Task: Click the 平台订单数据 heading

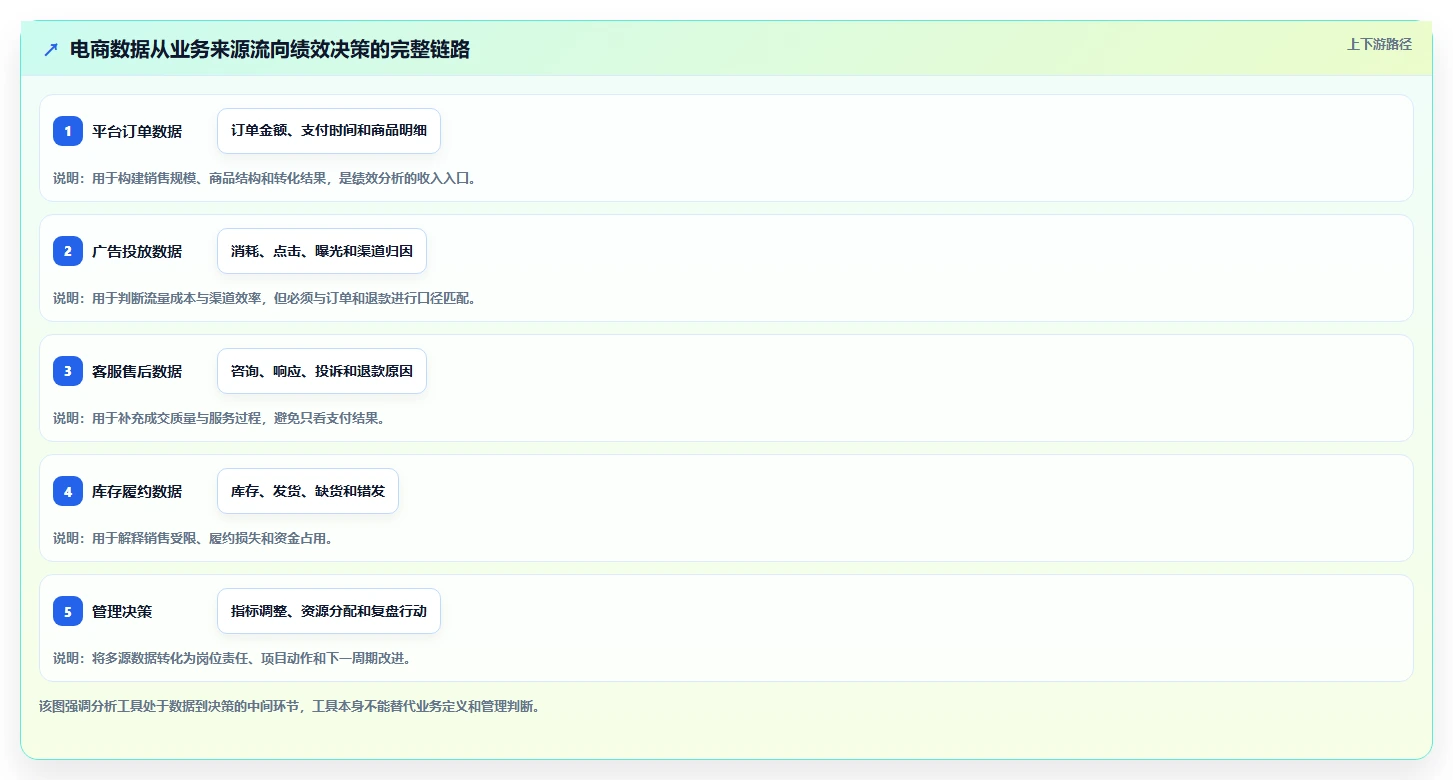Action: point(137,131)
